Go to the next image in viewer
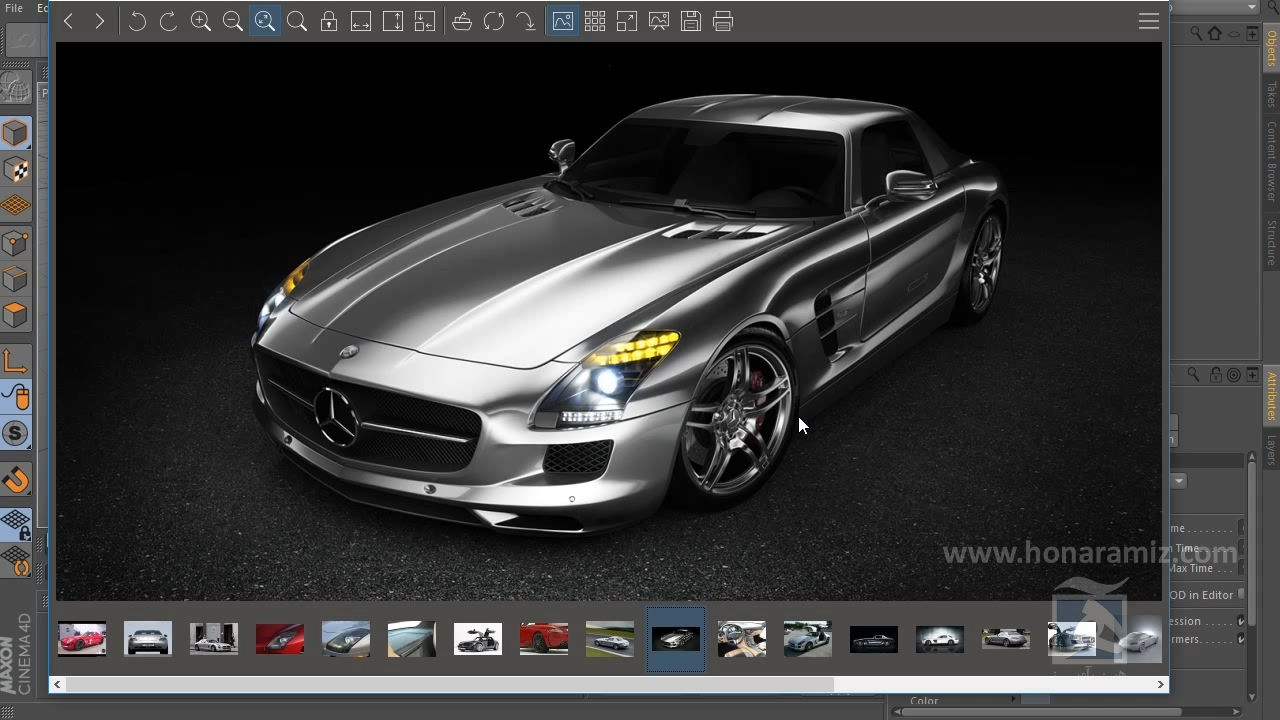Viewport: 1280px width, 720px height. tap(99, 21)
